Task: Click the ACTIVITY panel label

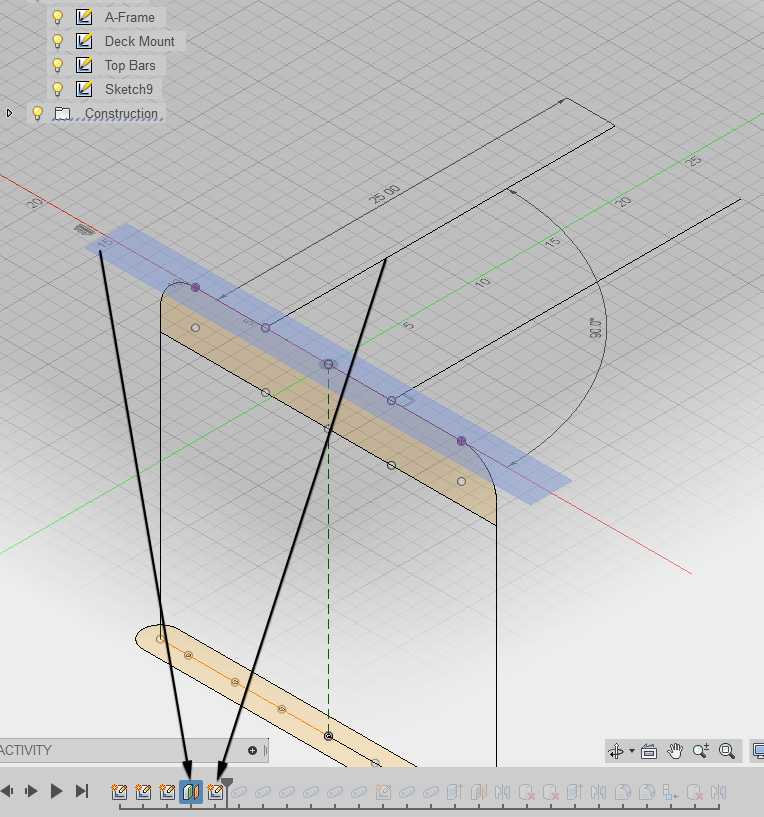Action: (26, 750)
